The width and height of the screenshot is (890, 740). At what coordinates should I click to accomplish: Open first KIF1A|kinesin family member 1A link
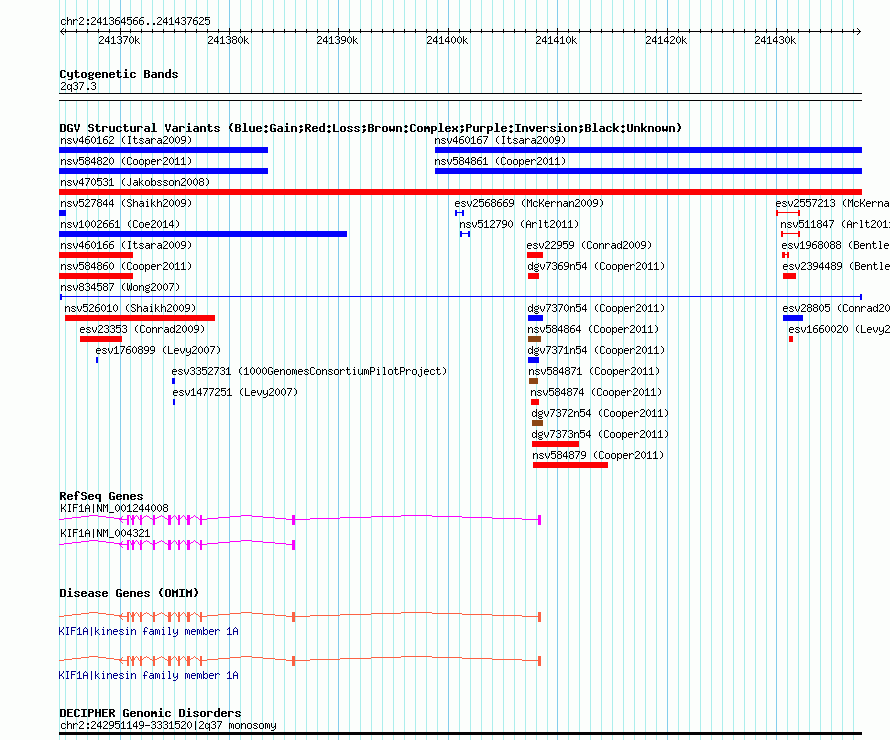(x=149, y=632)
